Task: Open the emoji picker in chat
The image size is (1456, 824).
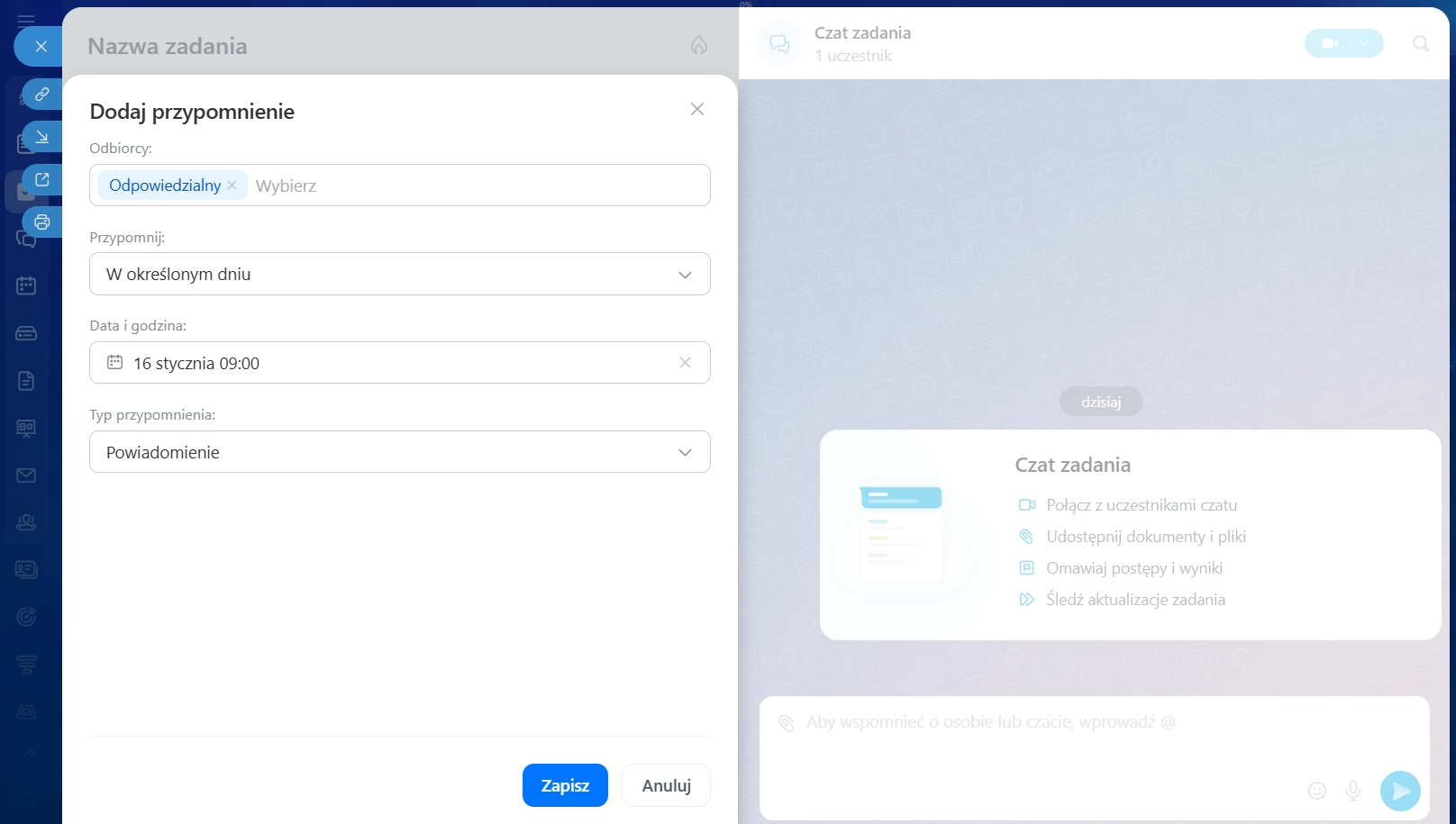Action: (1317, 791)
